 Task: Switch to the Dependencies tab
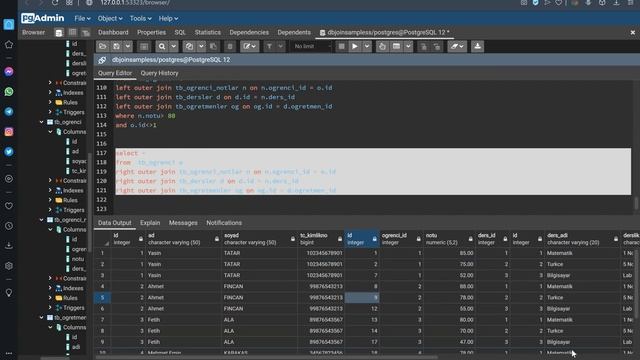[249, 32]
